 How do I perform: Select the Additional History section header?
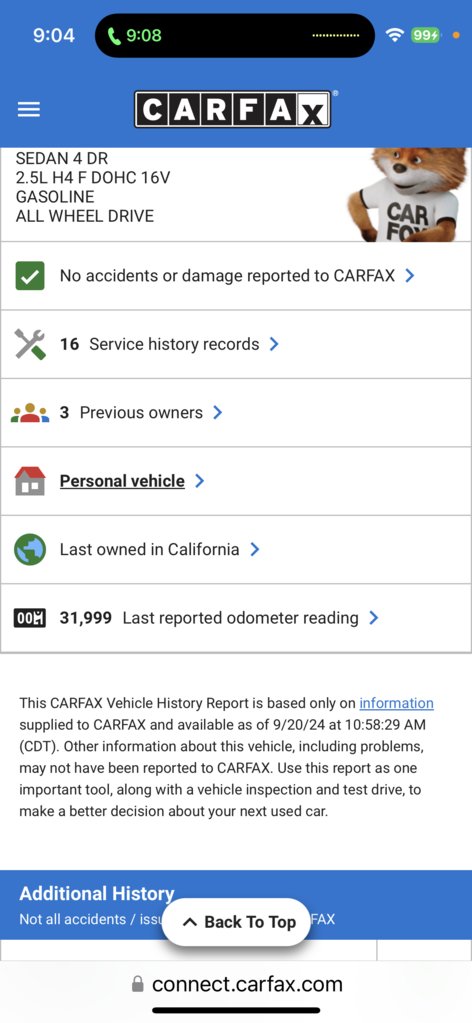pyautogui.click(x=97, y=893)
